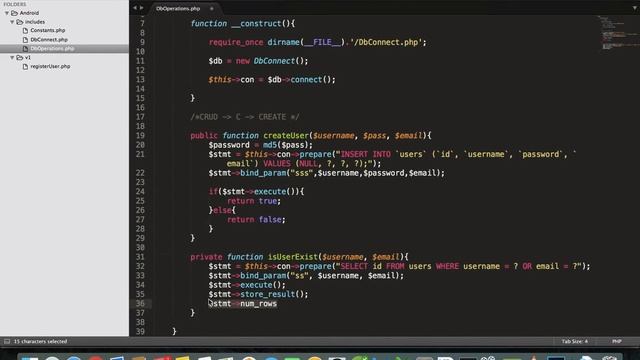Click the includes folder icon

pos(20,22)
